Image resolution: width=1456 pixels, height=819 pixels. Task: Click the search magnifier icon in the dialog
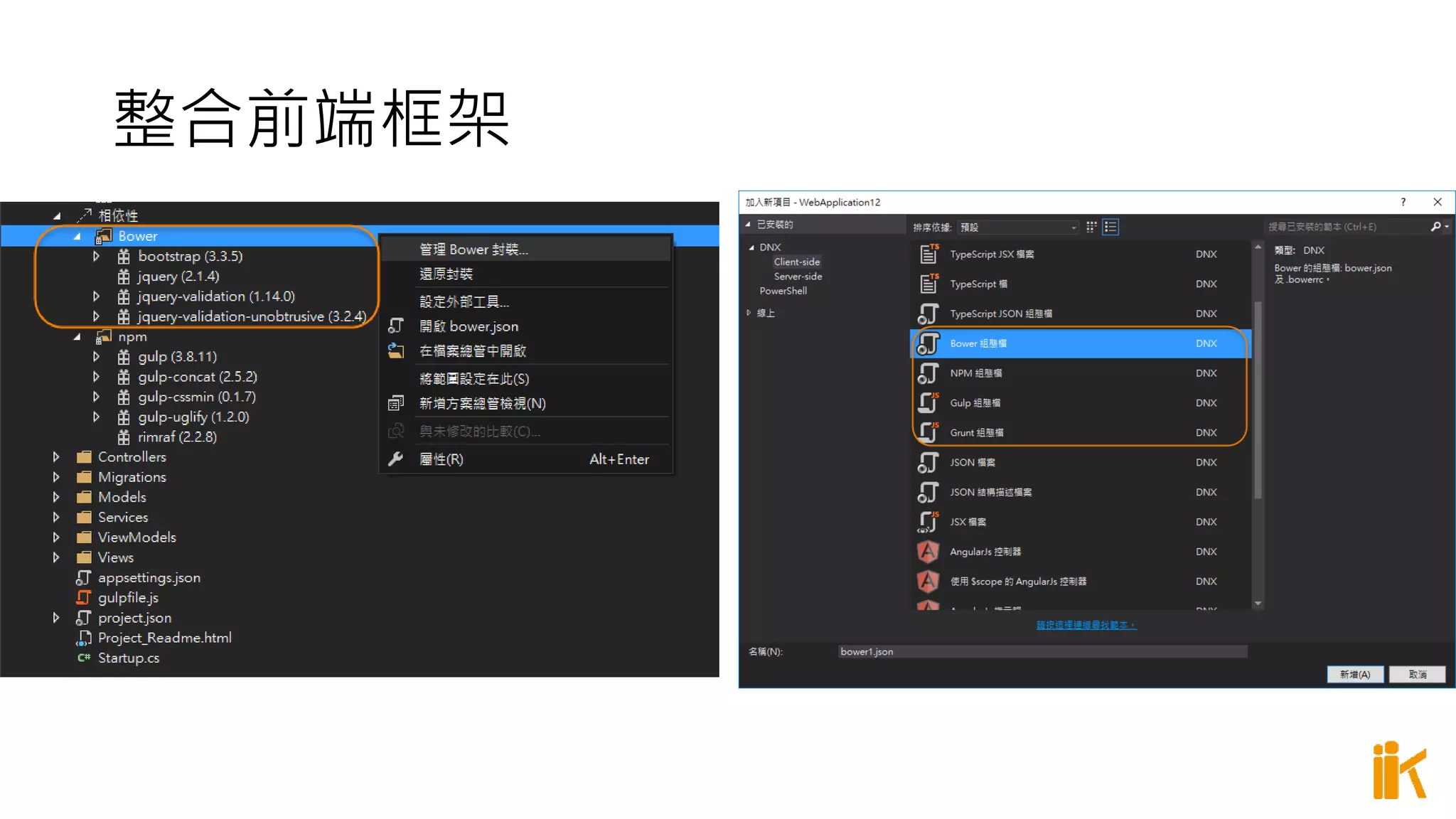pos(1435,227)
